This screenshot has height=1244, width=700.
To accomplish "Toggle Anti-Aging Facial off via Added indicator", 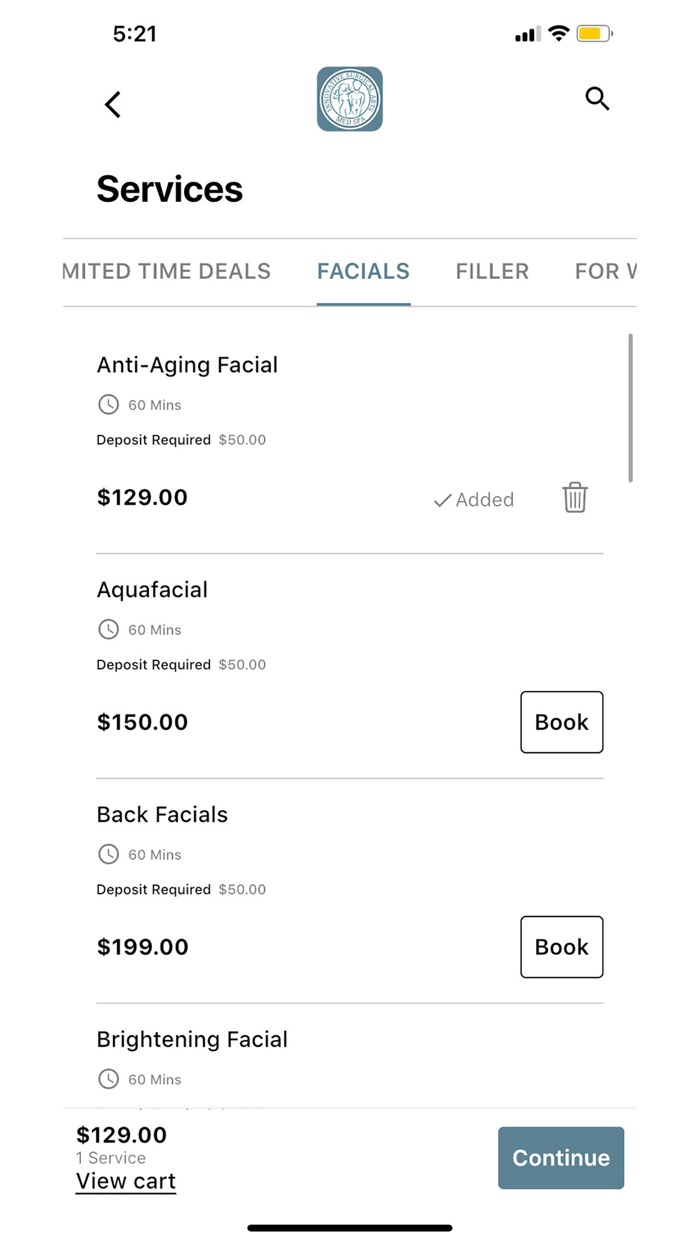I will click(473, 500).
